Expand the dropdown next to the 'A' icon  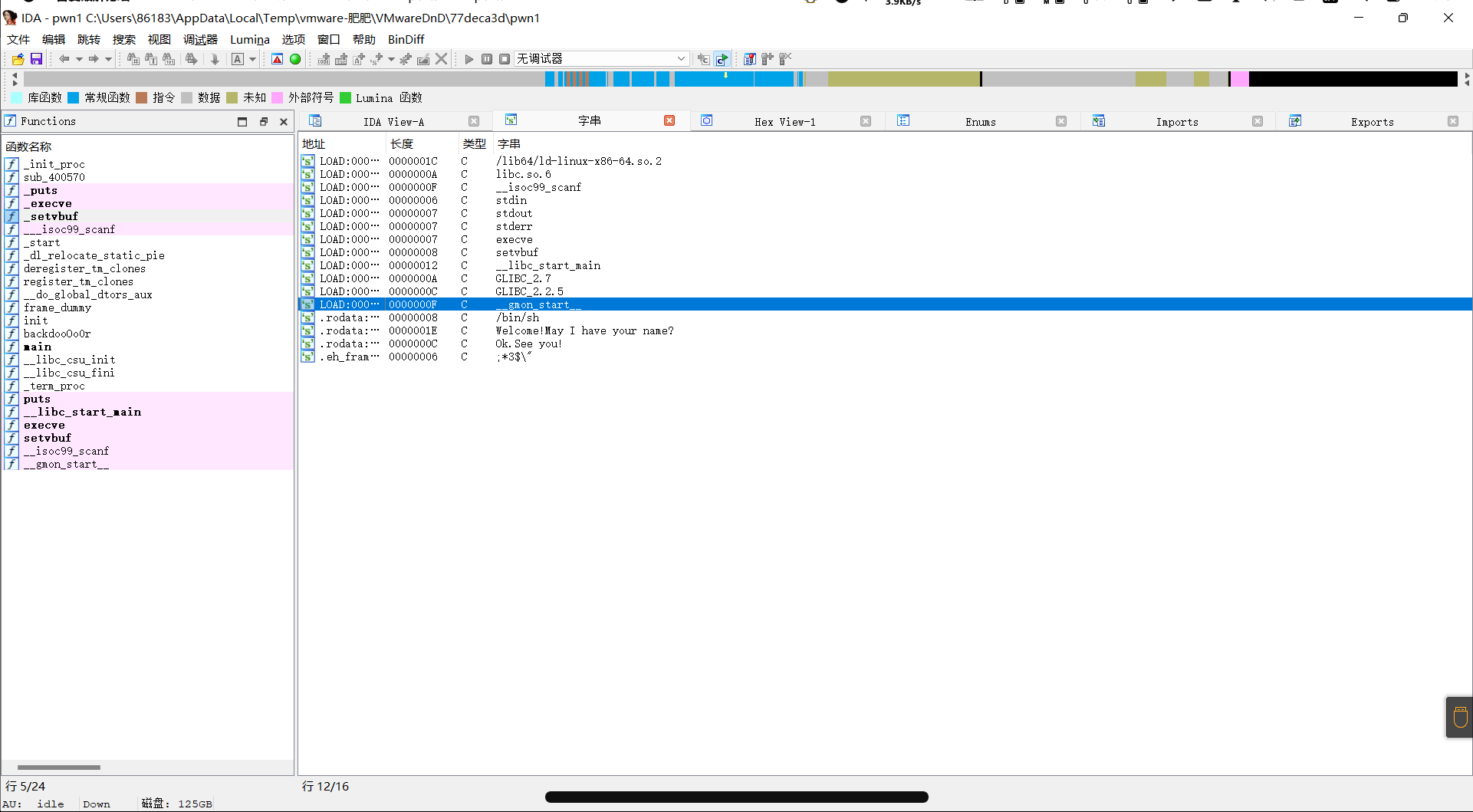[x=252, y=59]
